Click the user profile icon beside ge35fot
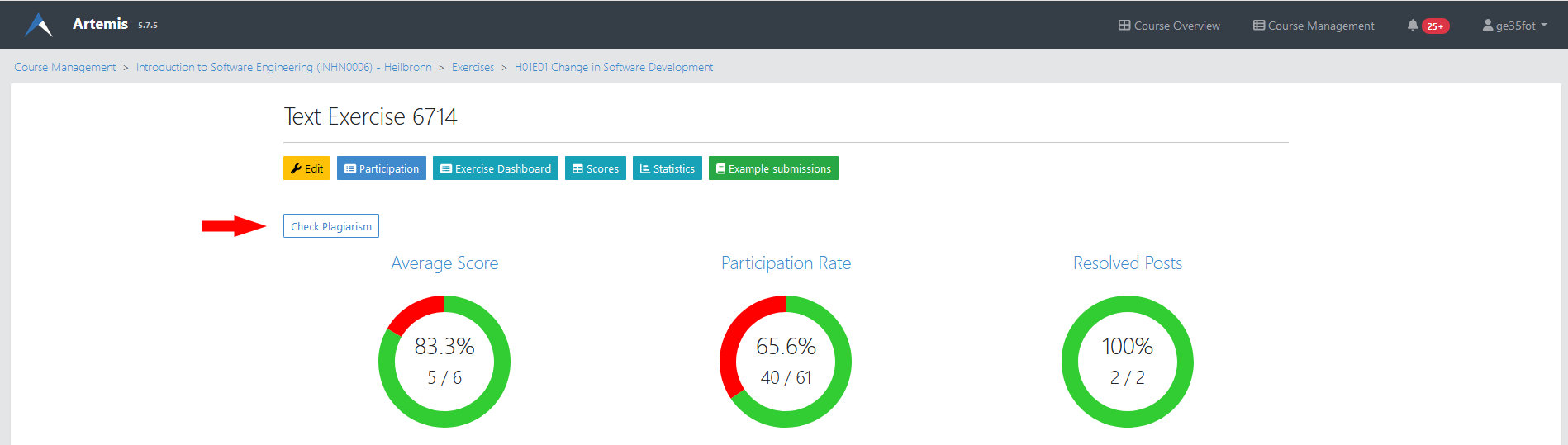Image resolution: width=1568 pixels, height=445 pixels. (x=1488, y=26)
